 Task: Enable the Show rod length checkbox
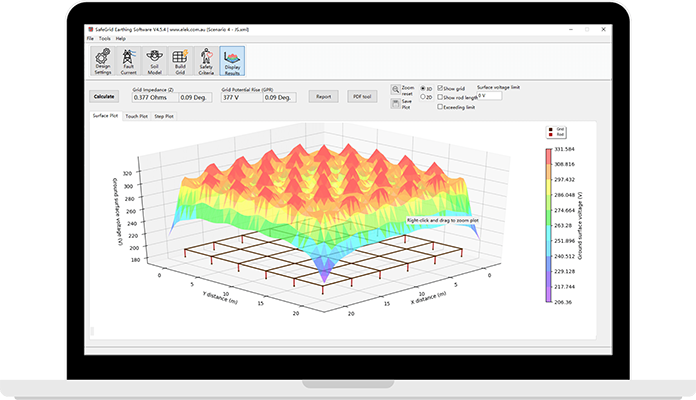[x=440, y=97]
